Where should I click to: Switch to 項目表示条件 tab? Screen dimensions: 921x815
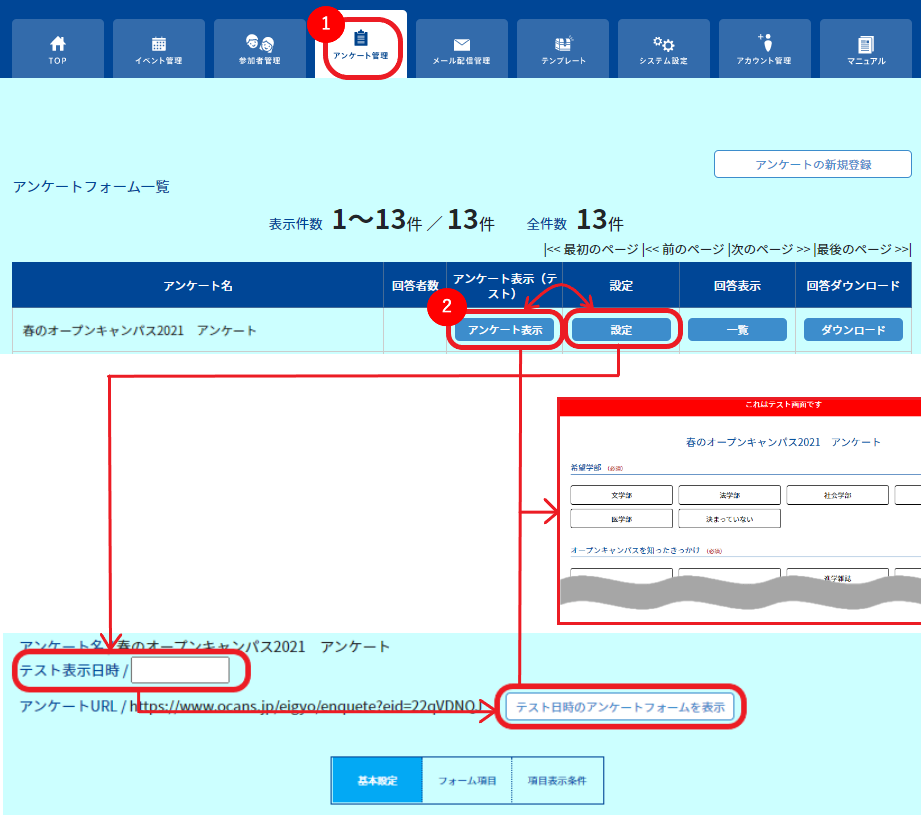pyautogui.click(x=557, y=780)
